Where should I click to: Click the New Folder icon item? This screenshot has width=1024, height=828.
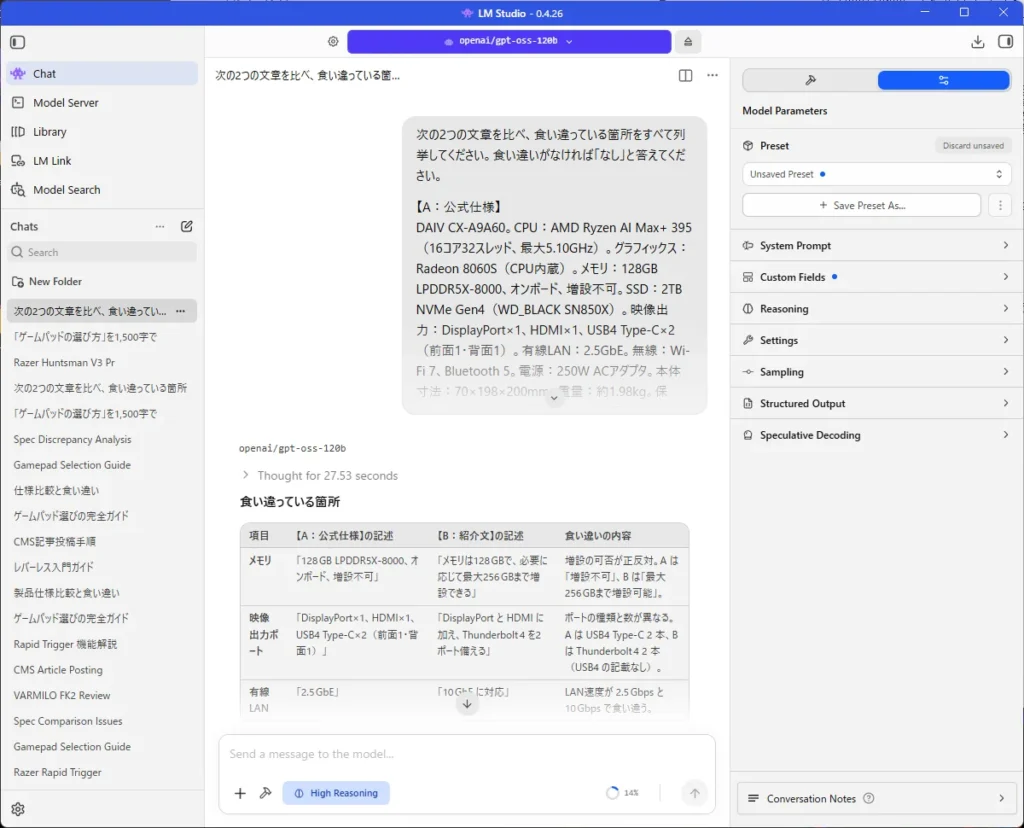pos(46,281)
